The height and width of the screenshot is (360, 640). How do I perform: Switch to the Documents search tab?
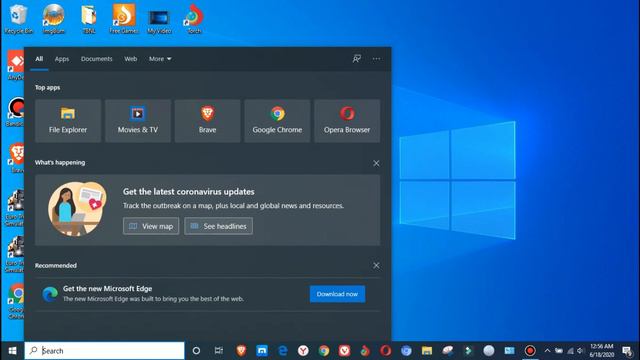coord(96,59)
